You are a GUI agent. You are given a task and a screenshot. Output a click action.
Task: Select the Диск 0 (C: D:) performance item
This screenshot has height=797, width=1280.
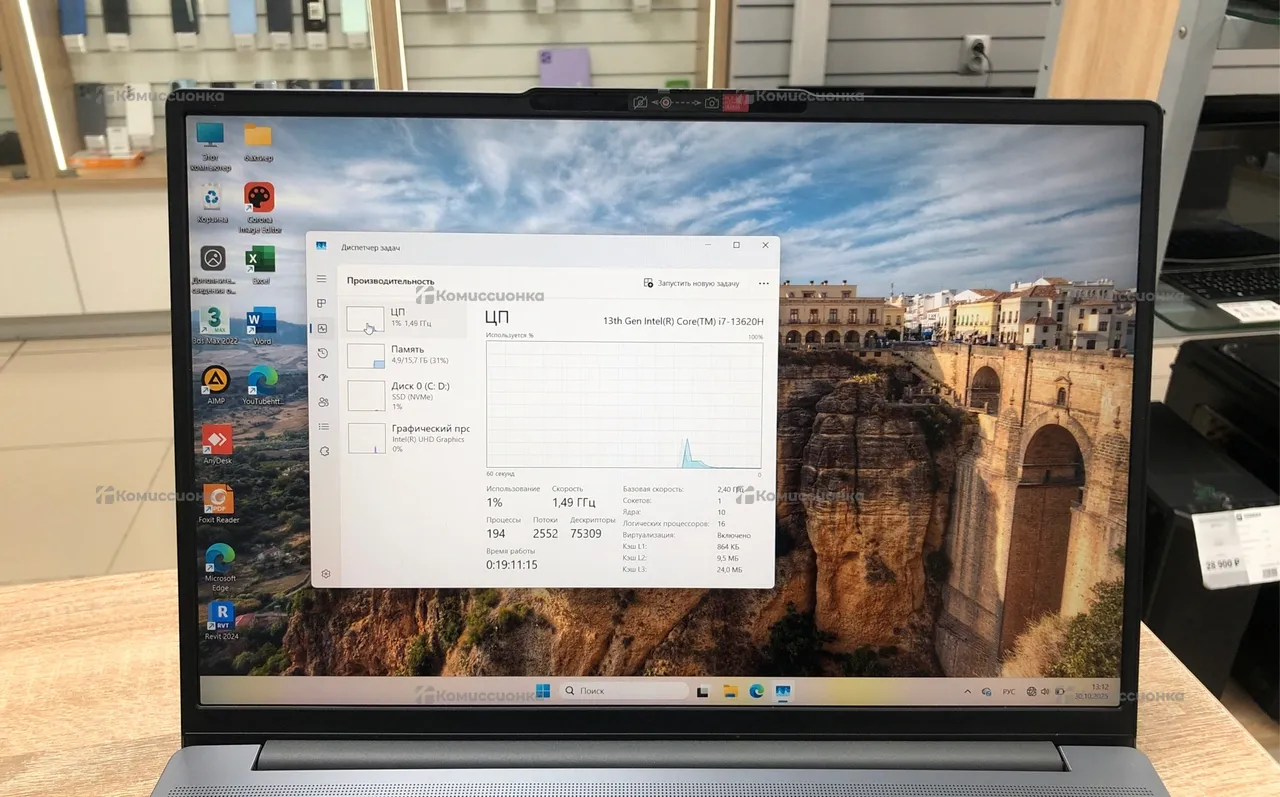(x=405, y=395)
